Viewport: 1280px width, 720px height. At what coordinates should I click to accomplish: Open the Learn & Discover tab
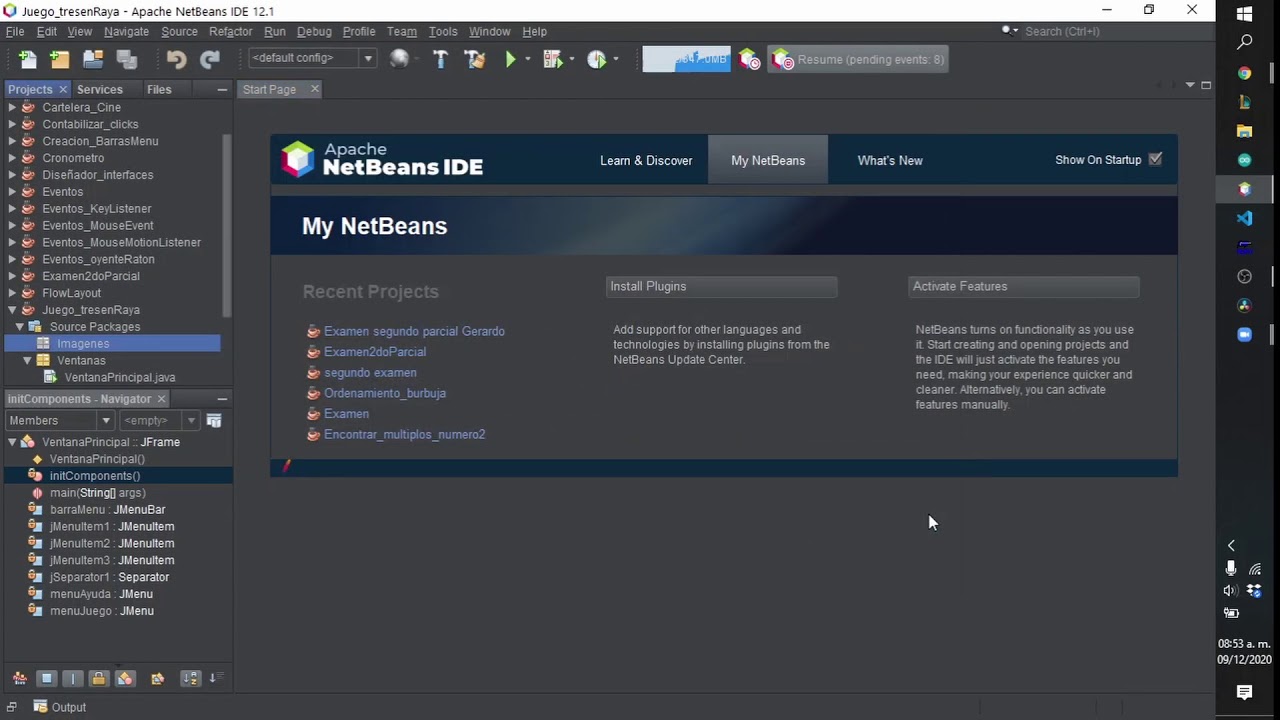pos(646,160)
